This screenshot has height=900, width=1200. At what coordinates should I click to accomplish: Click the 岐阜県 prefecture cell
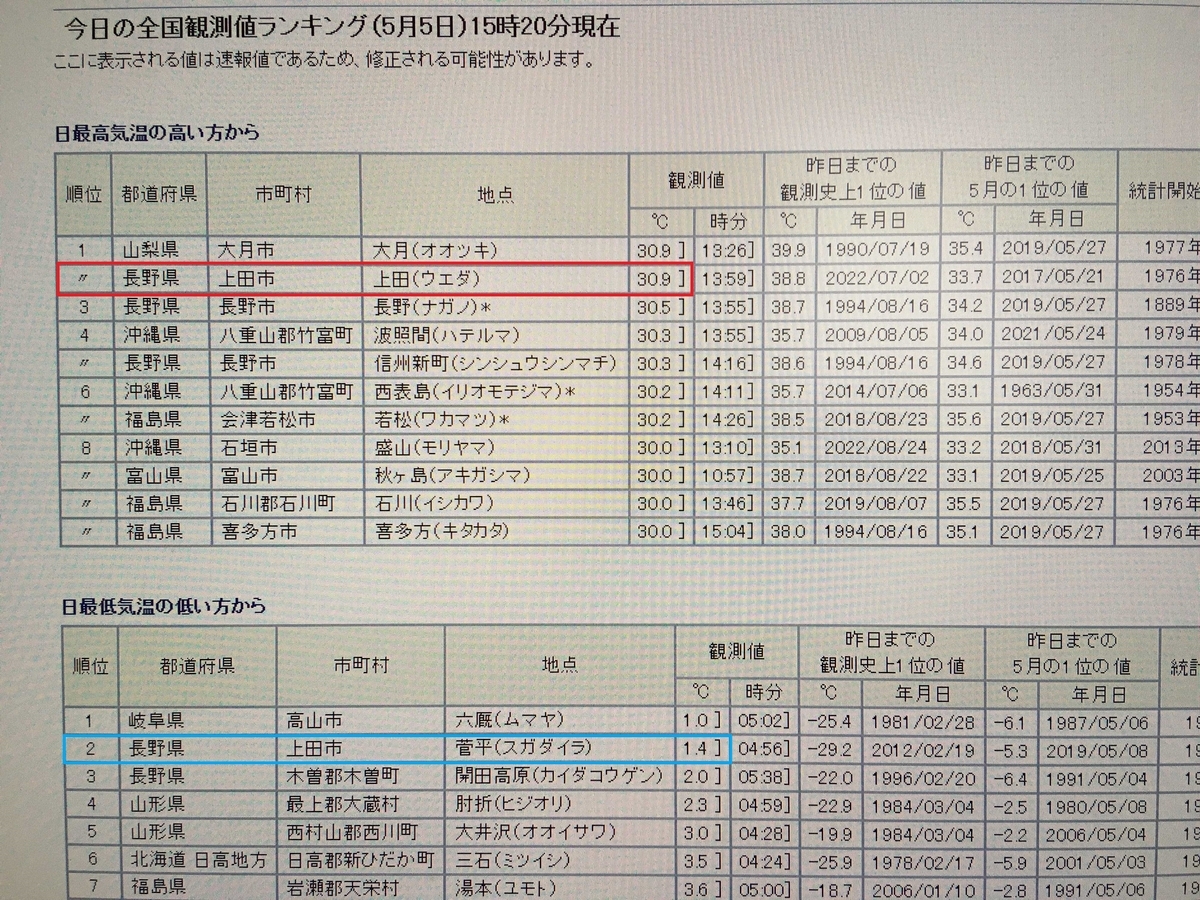[155, 720]
